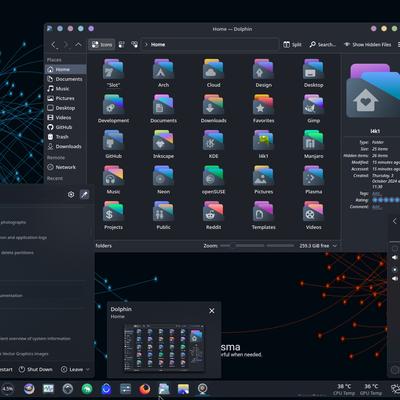Switch to Details view mode icon

click(x=134, y=45)
